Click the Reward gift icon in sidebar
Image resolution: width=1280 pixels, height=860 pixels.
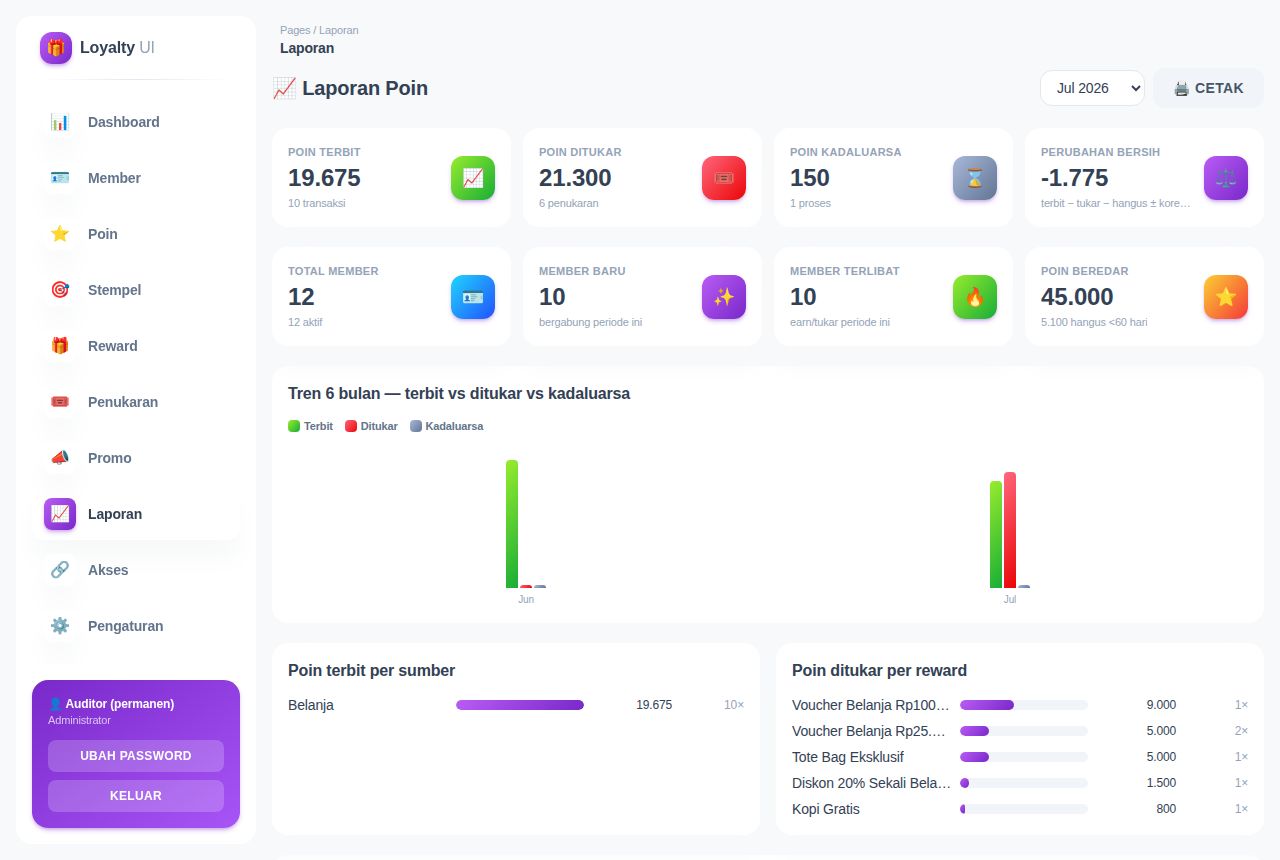[x=60, y=346]
